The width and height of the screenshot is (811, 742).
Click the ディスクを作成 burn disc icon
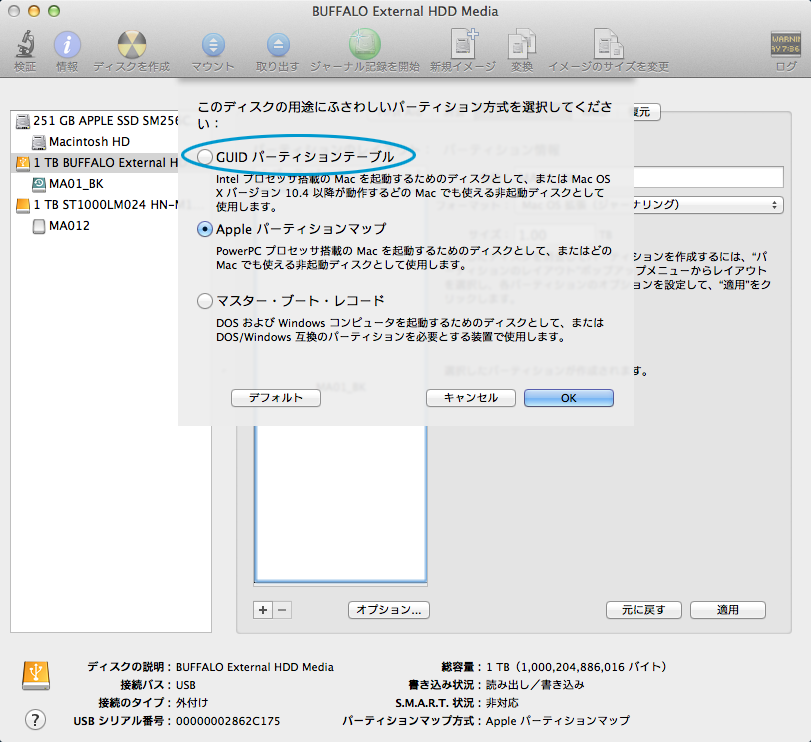coord(131,45)
